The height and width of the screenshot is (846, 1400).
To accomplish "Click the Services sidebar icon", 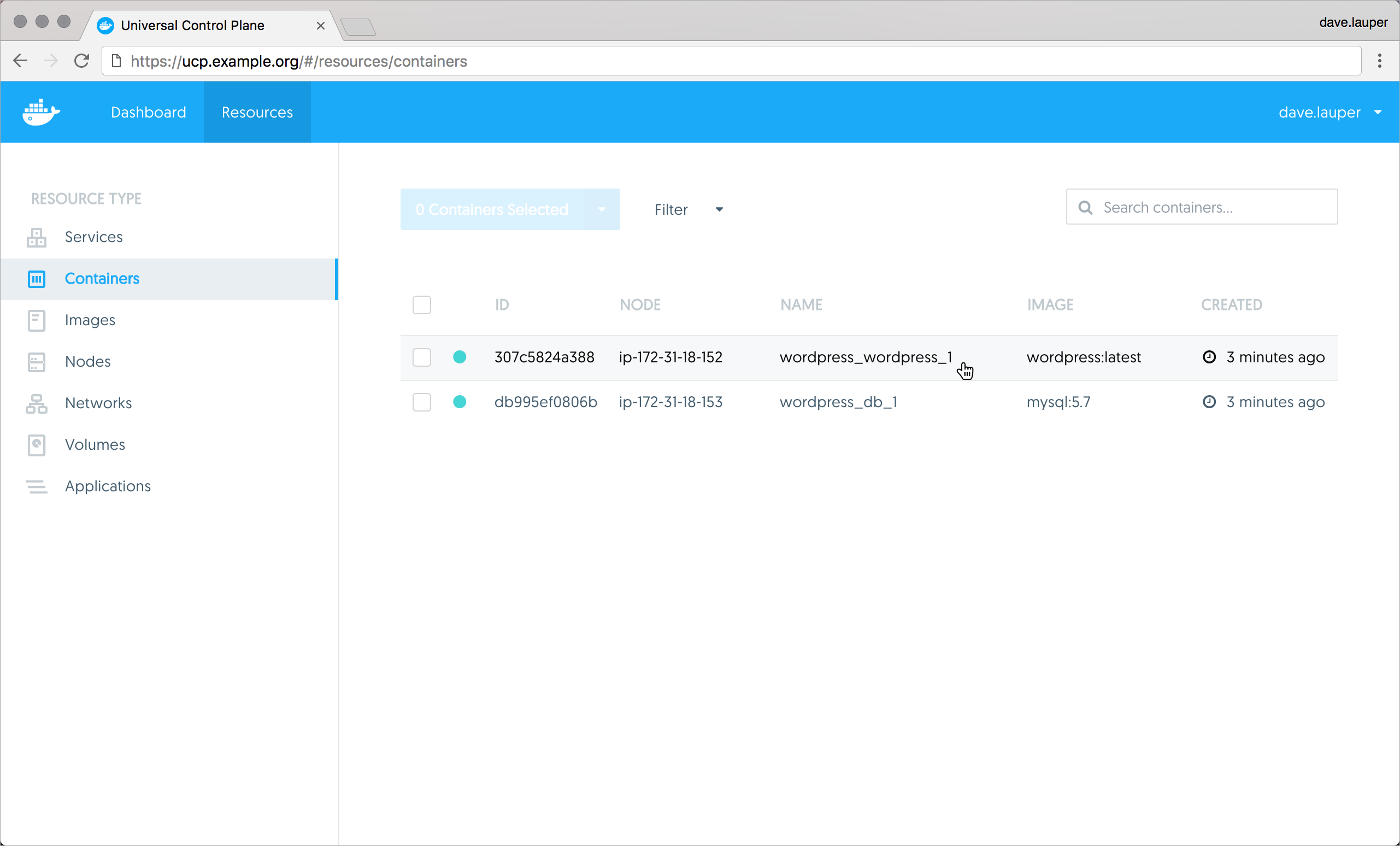I will click(37, 238).
